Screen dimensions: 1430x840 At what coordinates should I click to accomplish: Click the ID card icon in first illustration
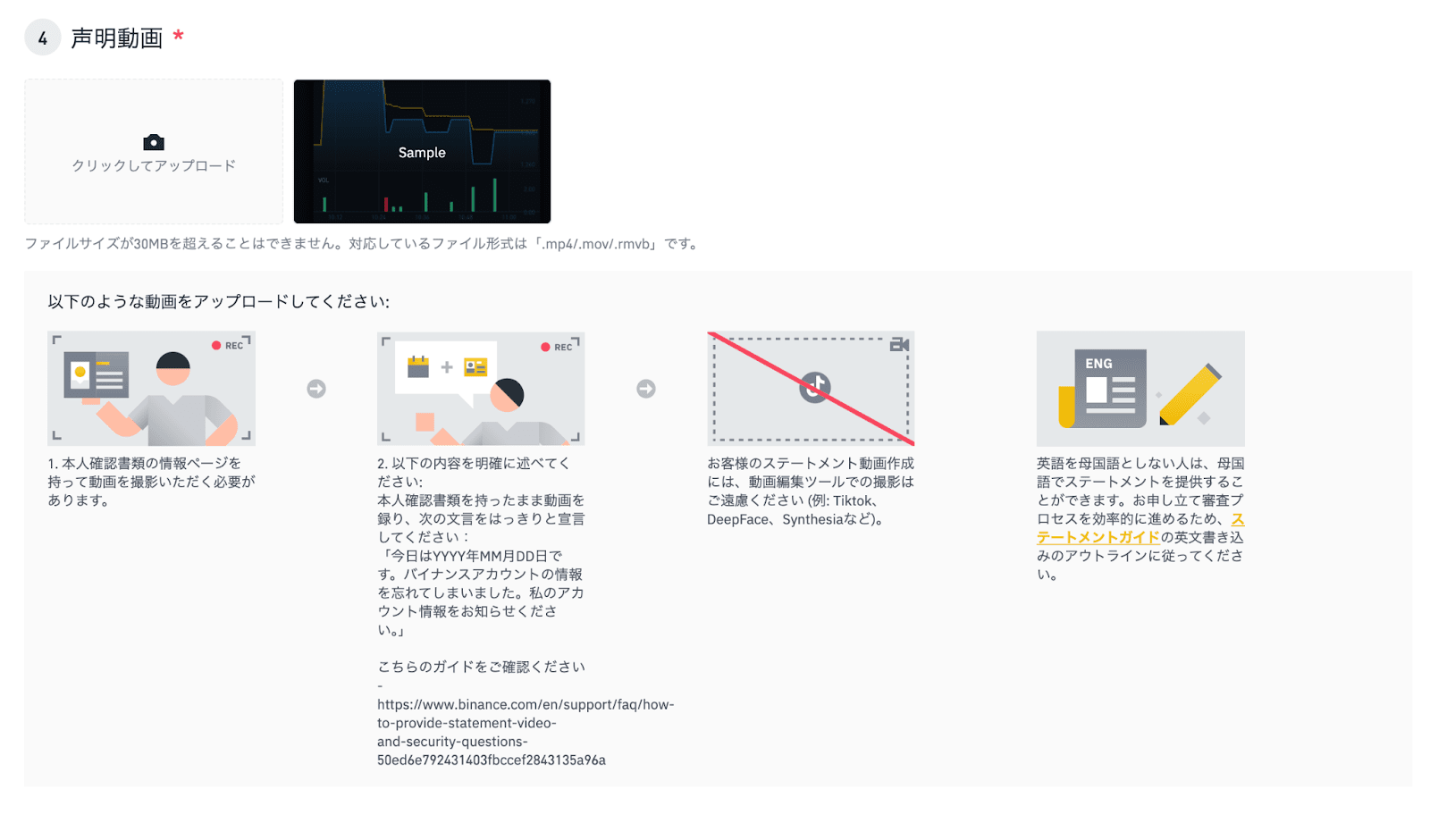tap(97, 374)
